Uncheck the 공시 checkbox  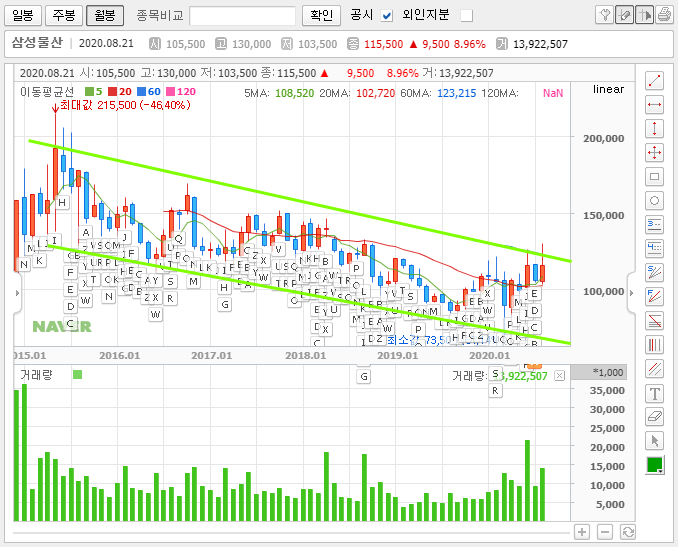click(x=387, y=16)
